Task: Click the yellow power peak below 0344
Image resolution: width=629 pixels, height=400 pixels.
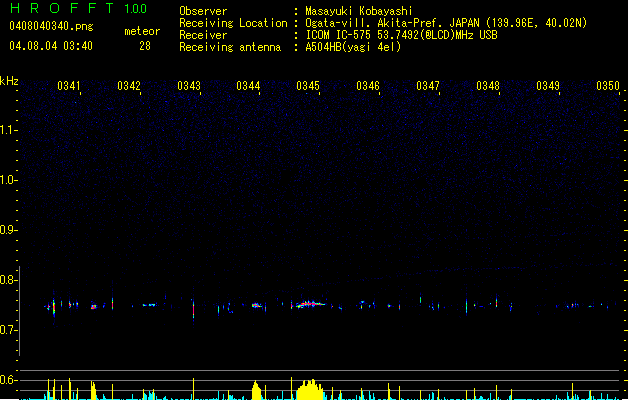Action: click(x=256, y=390)
